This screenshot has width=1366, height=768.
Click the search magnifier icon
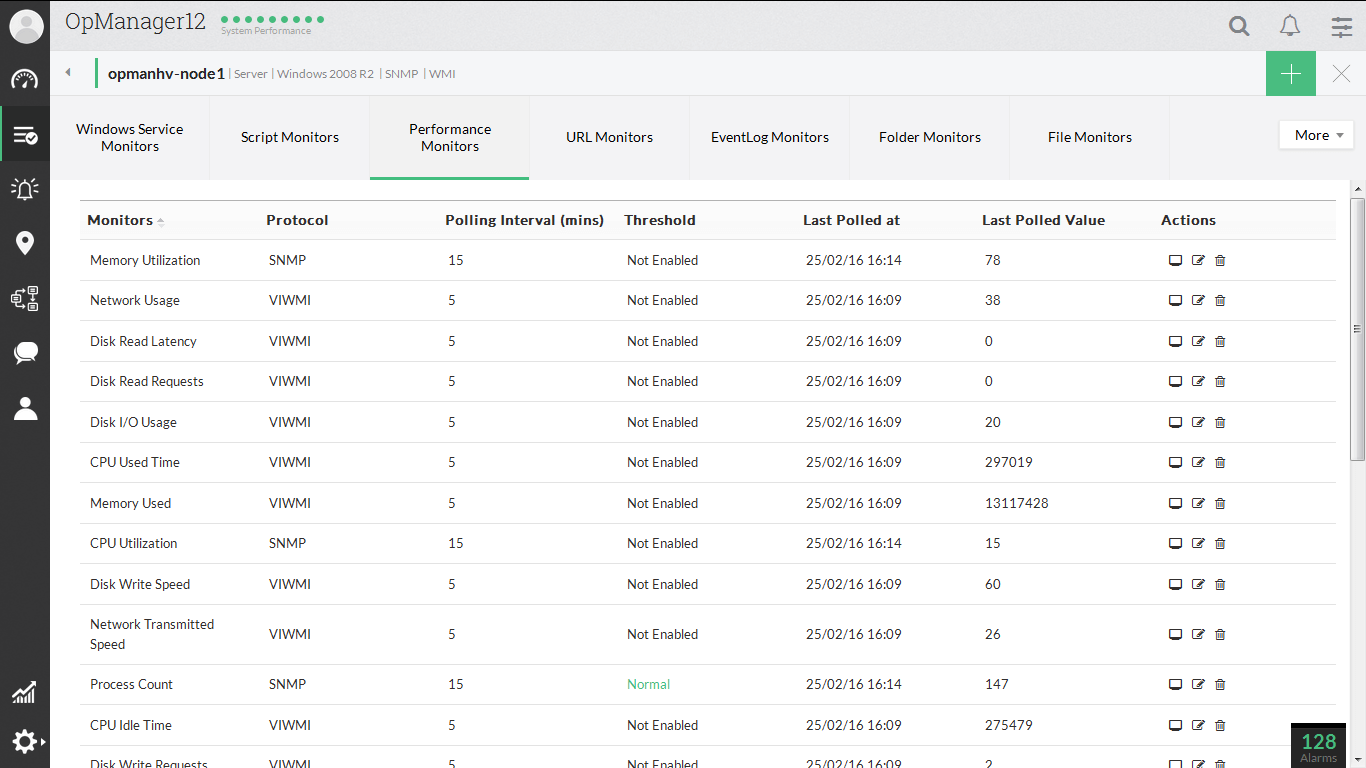(x=1239, y=26)
